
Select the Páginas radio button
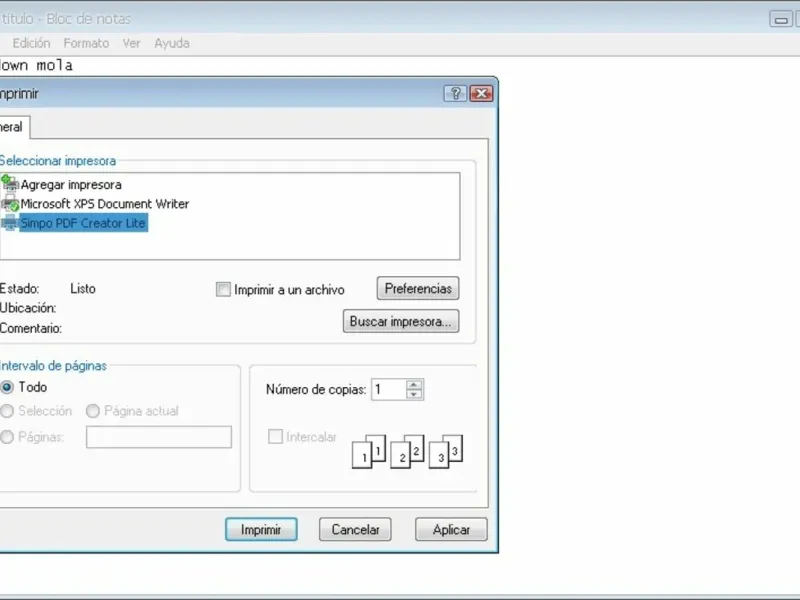click(x=7, y=437)
